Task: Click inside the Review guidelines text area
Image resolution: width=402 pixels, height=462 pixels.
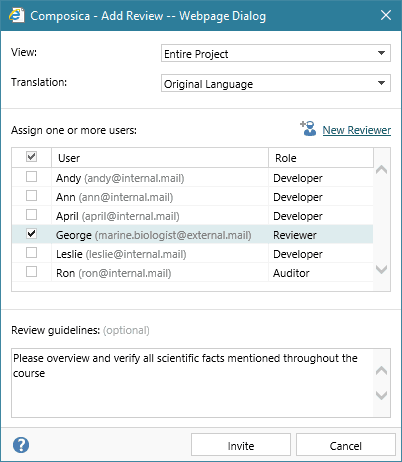Action: pos(192,383)
